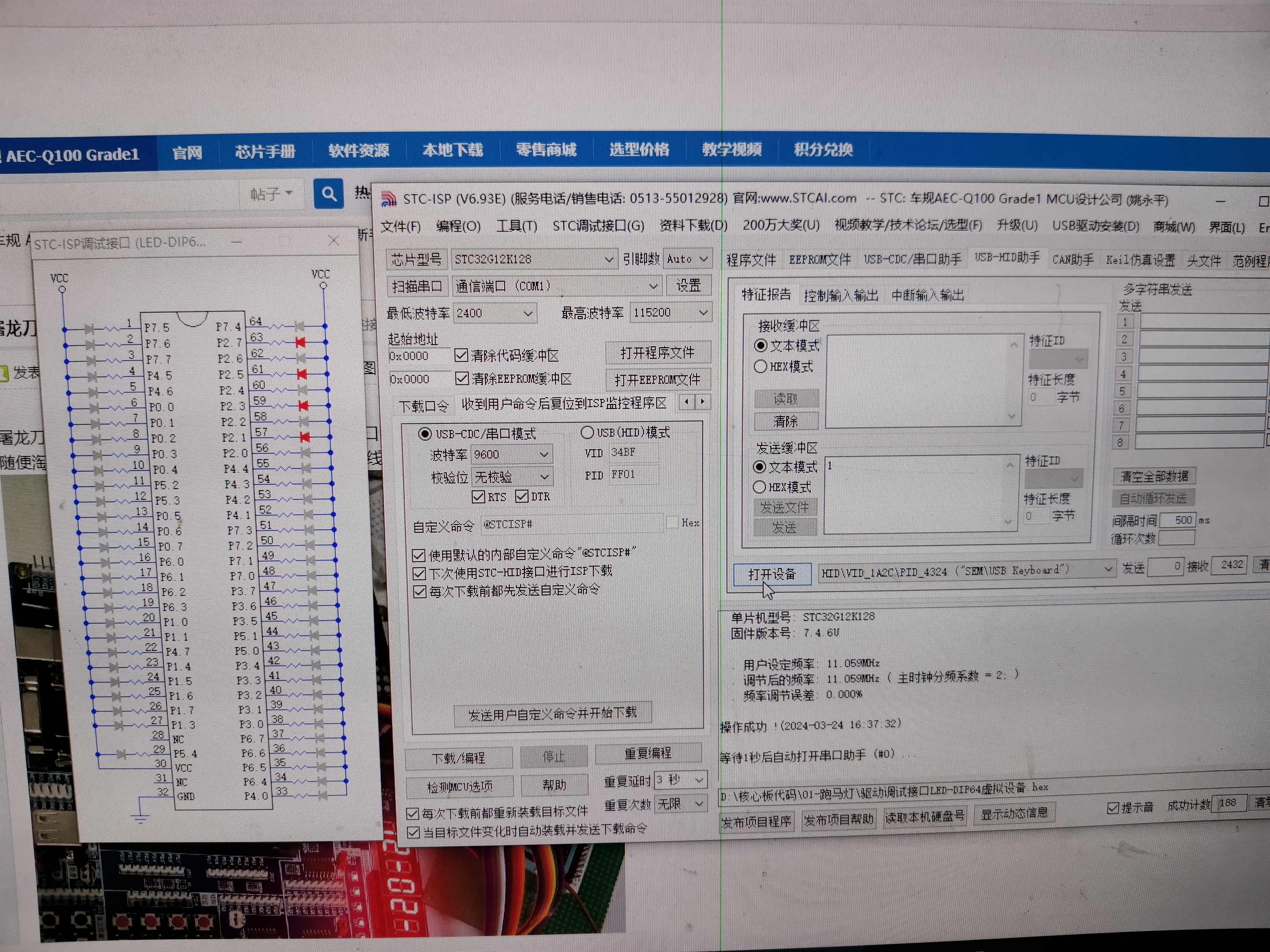Click 接收缓冲区 scrollbar down arrow

[x=1012, y=416]
